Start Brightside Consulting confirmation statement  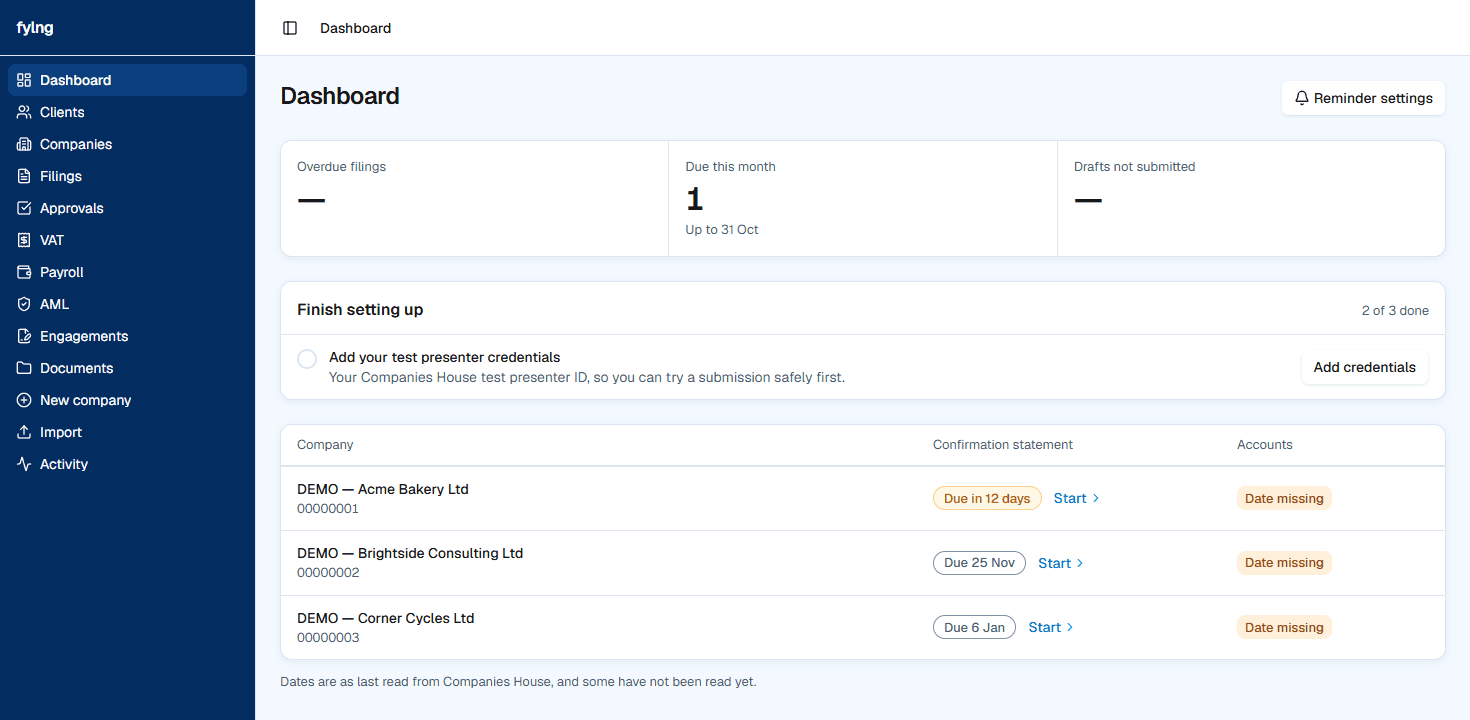tap(1060, 563)
